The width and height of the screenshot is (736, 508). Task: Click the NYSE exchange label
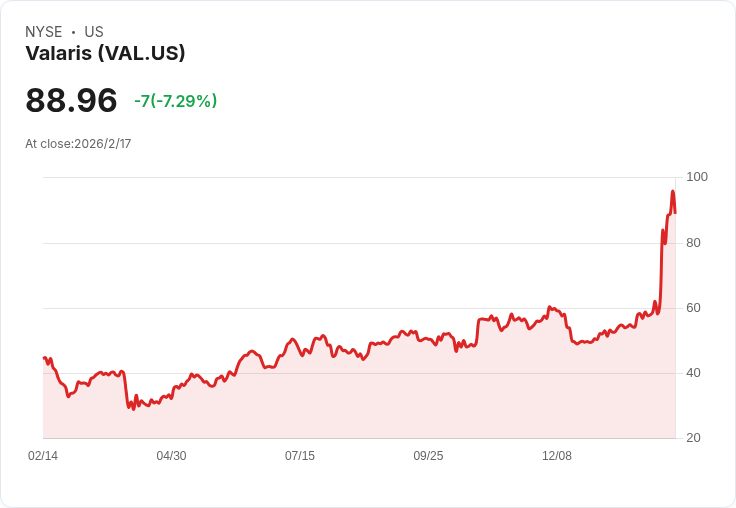click(x=44, y=32)
